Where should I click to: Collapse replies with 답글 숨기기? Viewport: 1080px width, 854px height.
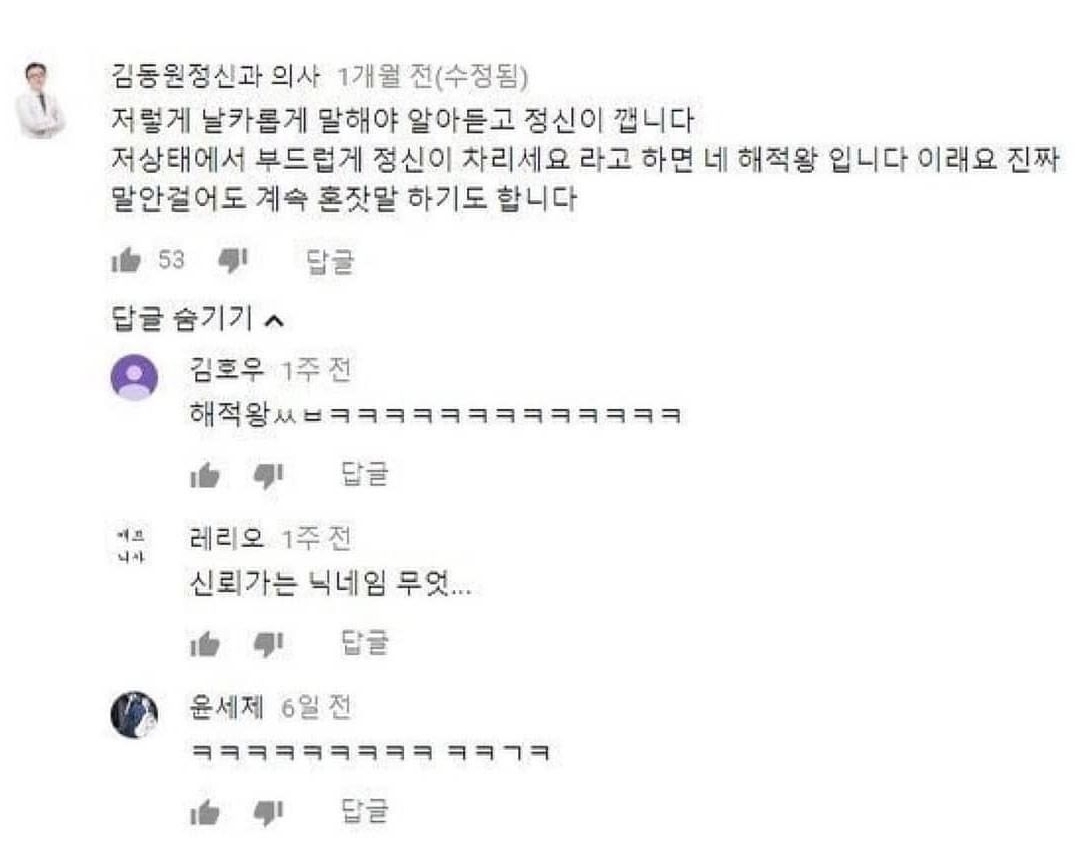pos(198,319)
